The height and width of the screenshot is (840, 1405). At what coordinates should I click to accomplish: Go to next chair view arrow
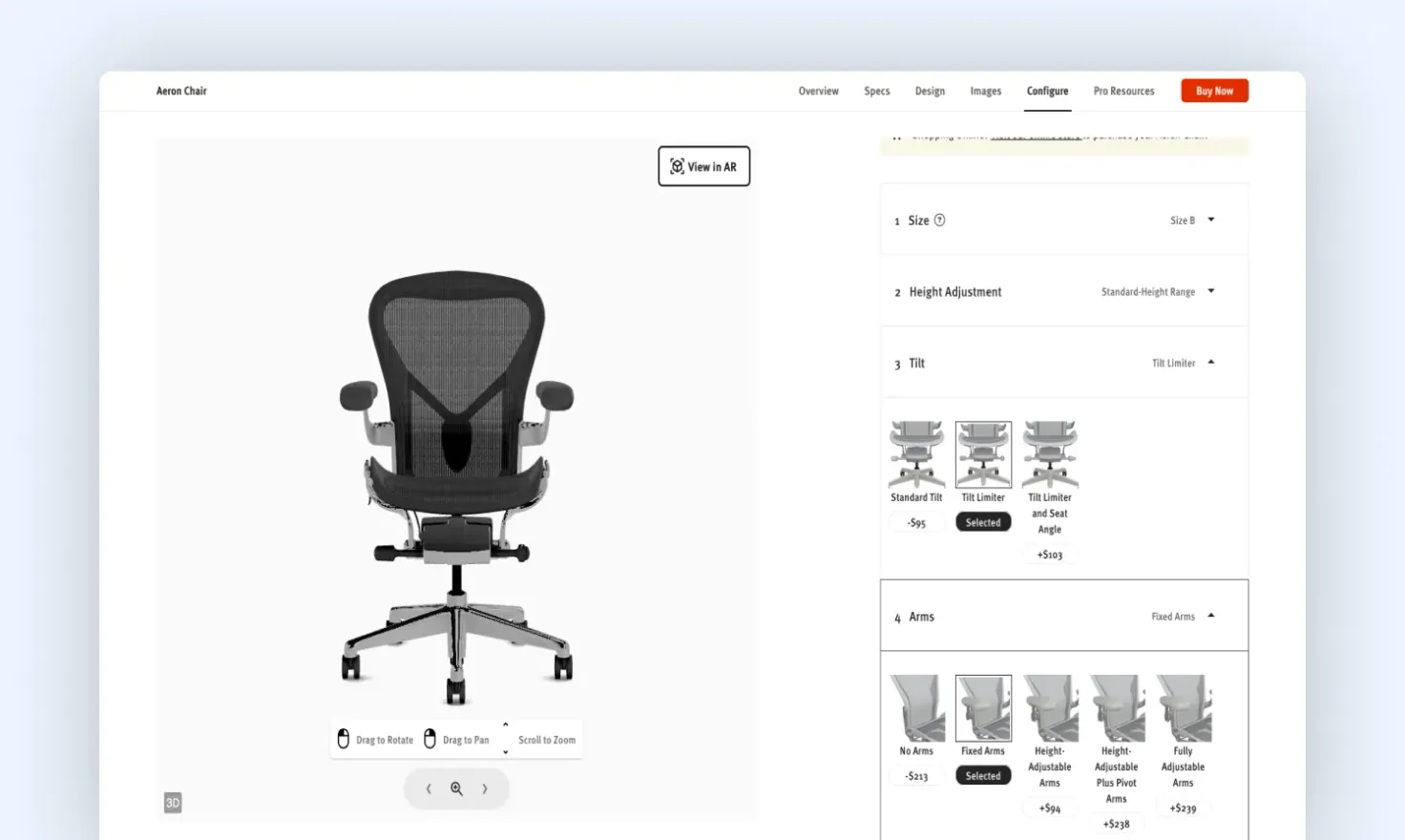485,788
